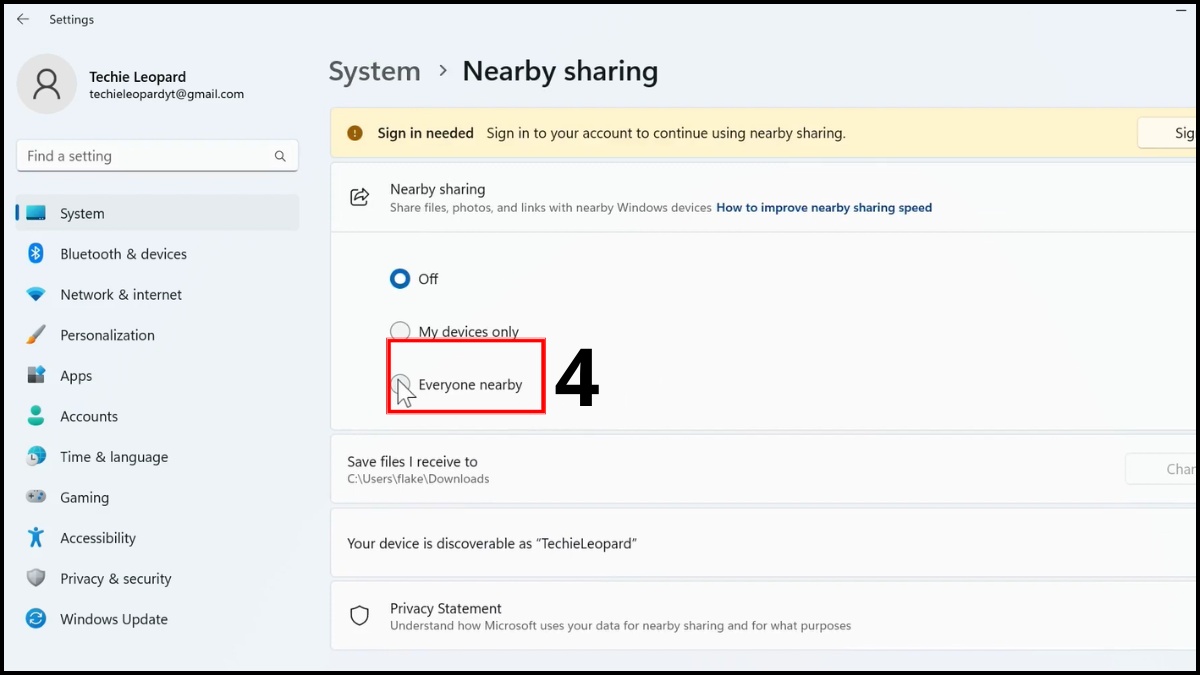Open Bluetooth & devices via its icon

pyautogui.click(x=36, y=254)
